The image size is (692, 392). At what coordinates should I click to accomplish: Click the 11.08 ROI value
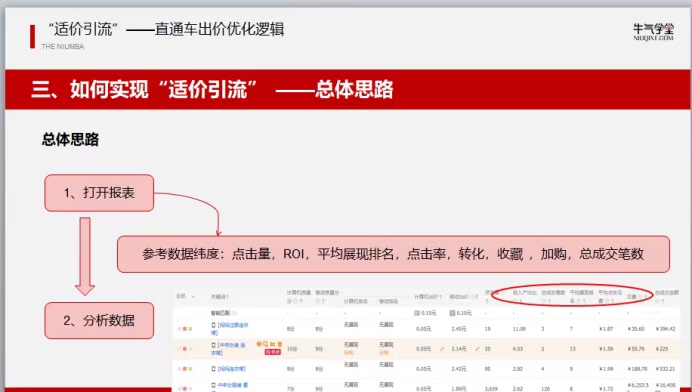(519, 329)
